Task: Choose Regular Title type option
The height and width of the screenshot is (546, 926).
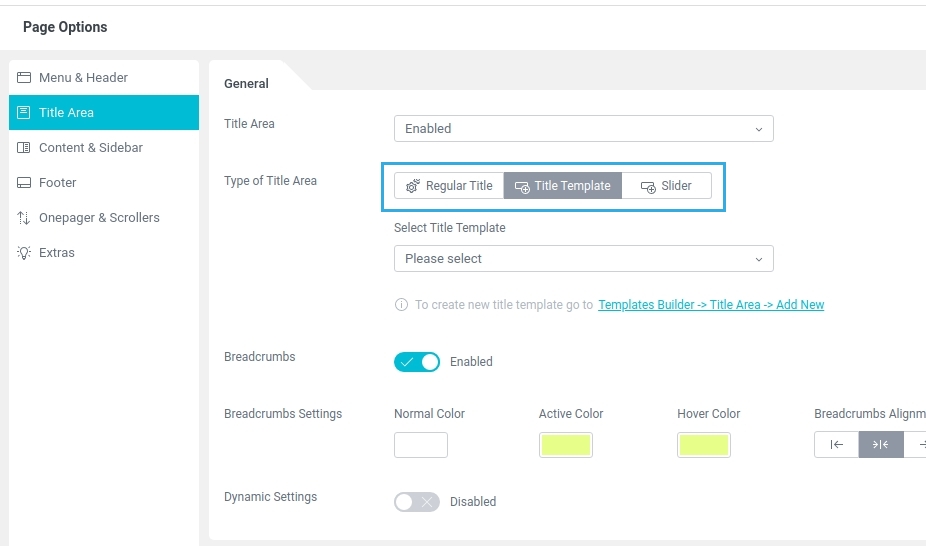Action: [x=449, y=186]
